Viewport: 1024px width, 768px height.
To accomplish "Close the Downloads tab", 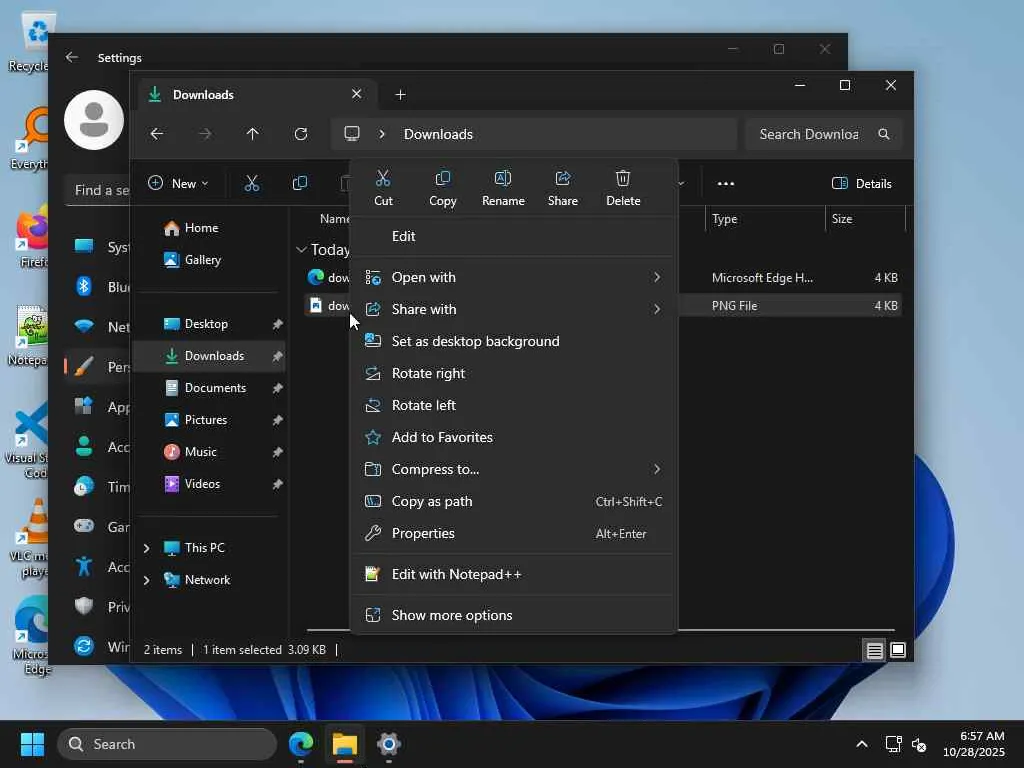I will (x=357, y=94).
